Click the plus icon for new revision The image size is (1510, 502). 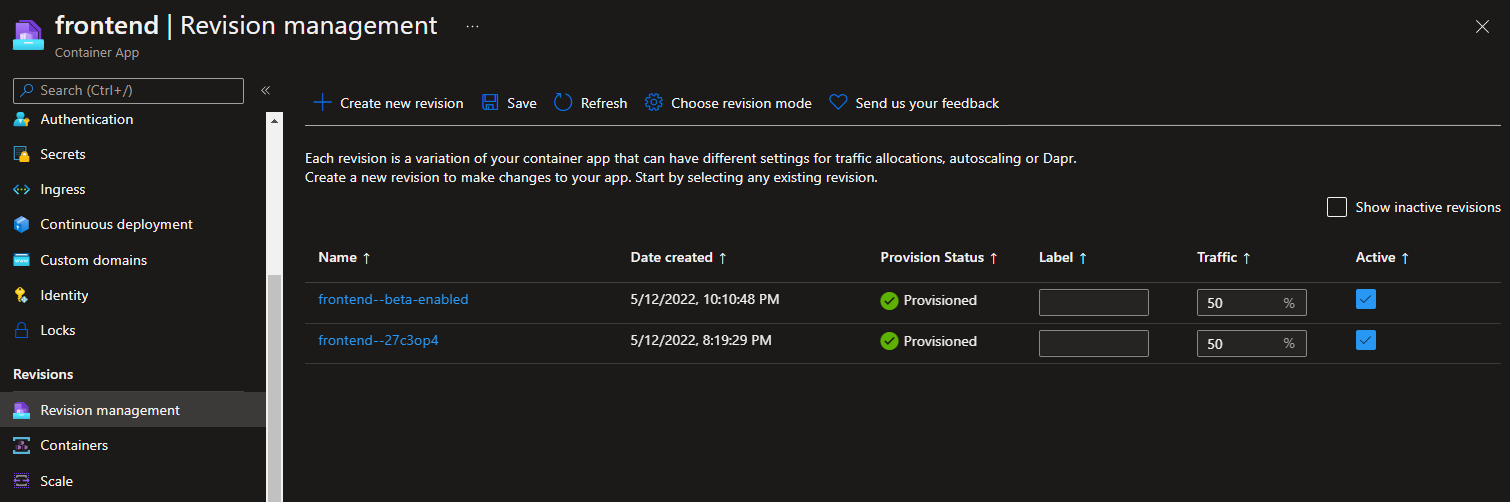click(322, 103)
